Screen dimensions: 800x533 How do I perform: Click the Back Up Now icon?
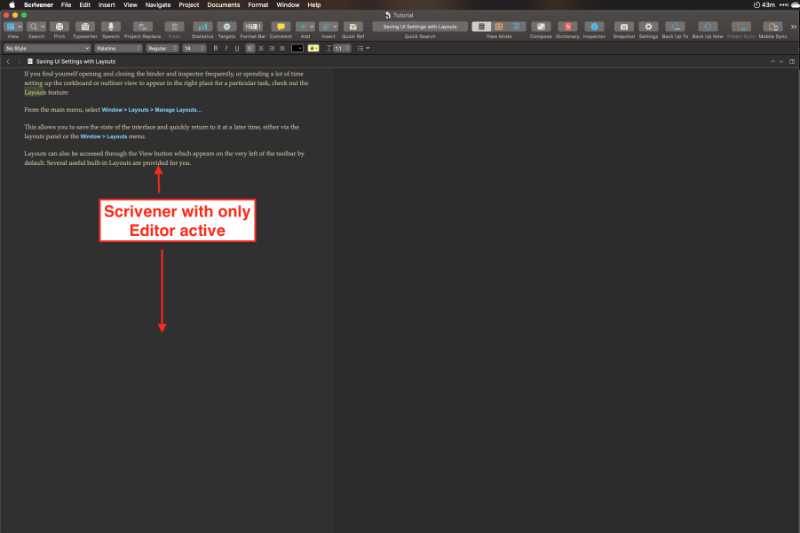(x=708, y=27)
